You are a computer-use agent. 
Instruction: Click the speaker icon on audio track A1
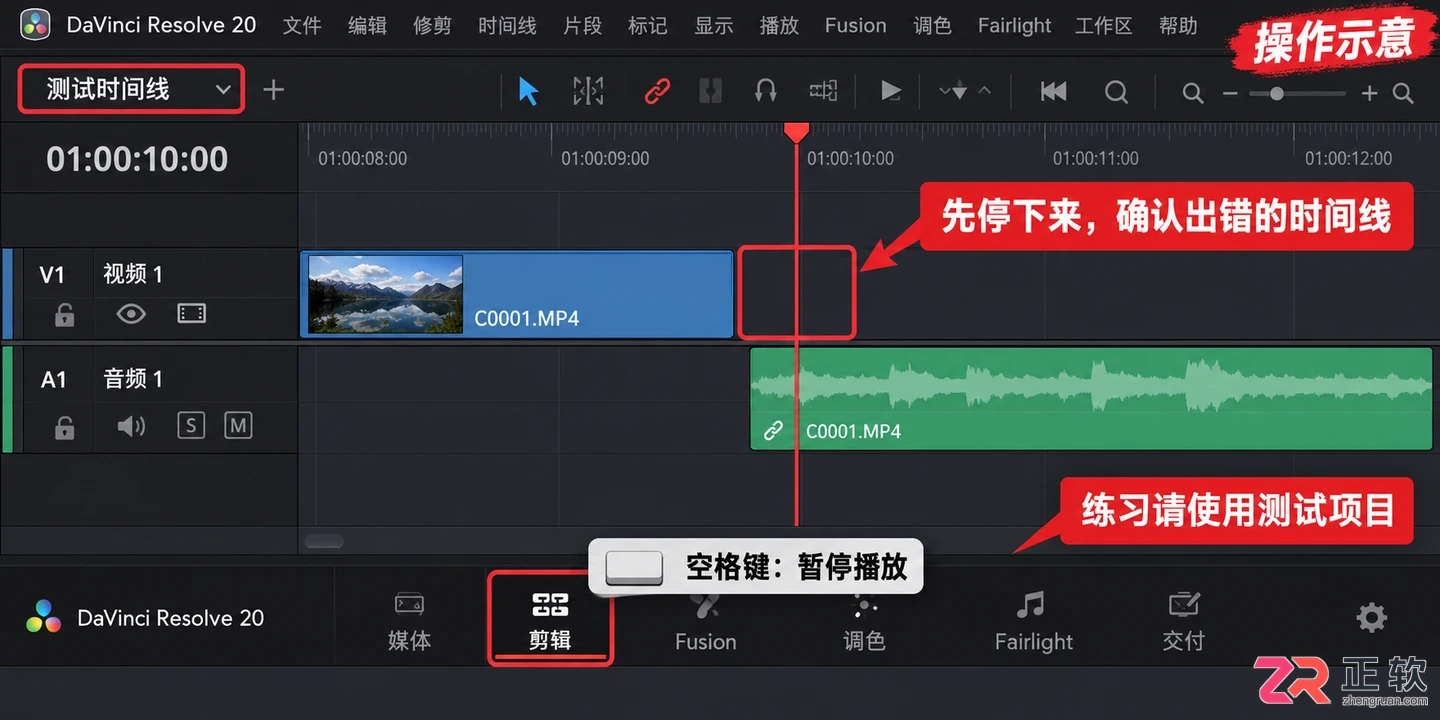(x=131, y=427)
